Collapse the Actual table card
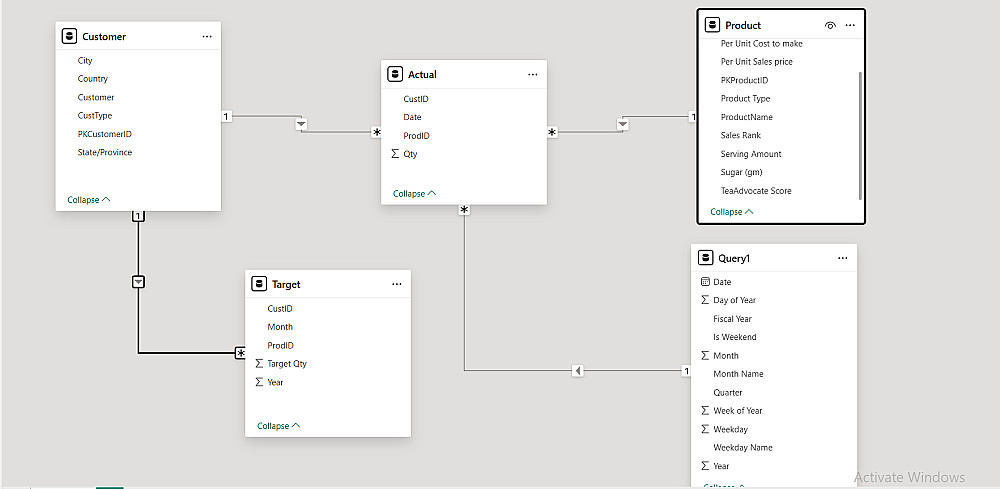Image resolution: width=1000 pixels, height=489 pixels. 414,194
